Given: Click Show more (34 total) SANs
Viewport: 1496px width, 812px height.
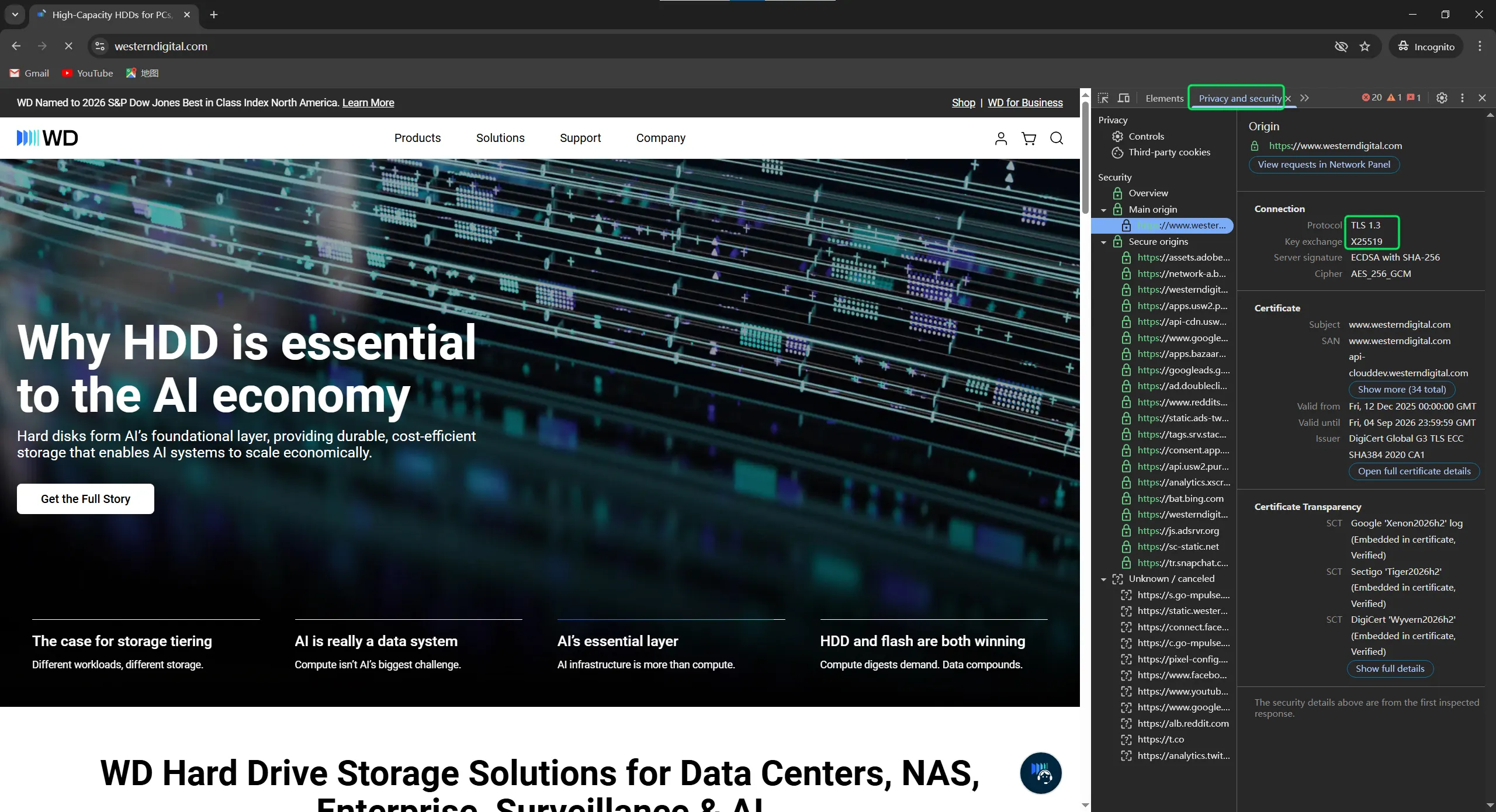Looking at the screenshot, I should (x=1401, y=390).
